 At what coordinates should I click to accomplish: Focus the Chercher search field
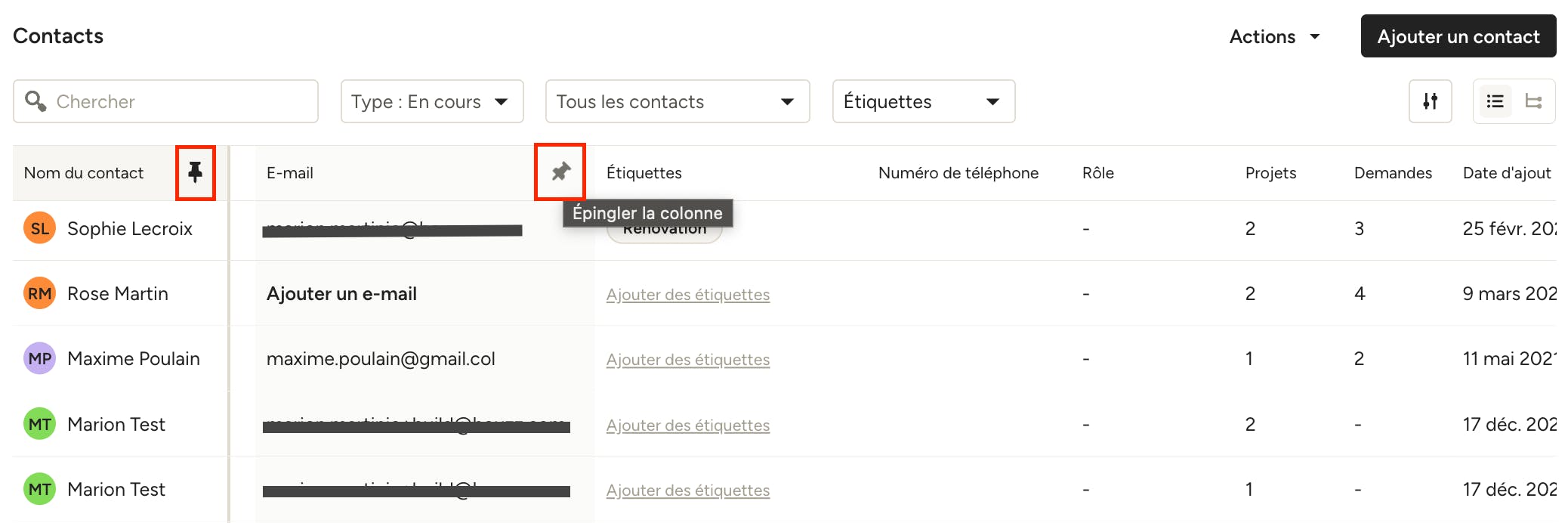pyautogui.click(x=165, y=101)
